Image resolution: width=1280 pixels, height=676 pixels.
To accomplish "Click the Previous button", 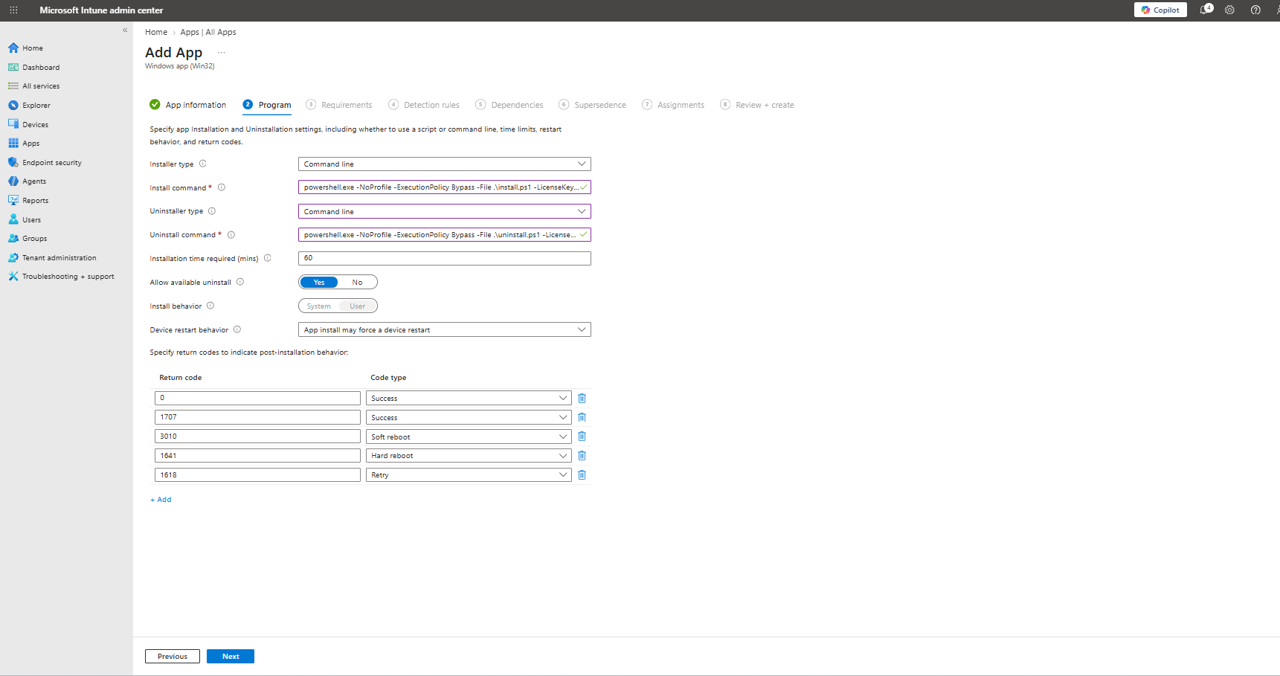I will coord(172,656).
